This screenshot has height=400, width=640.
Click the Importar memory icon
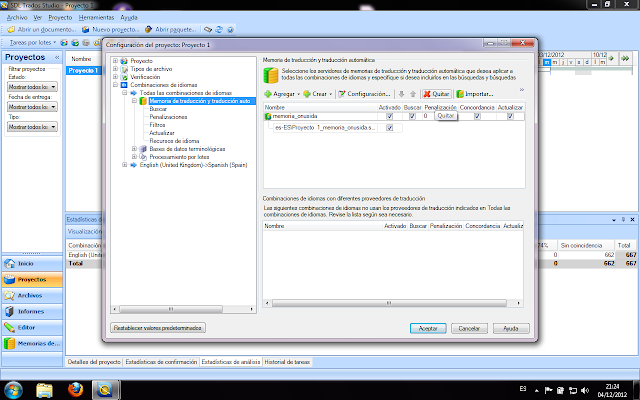tap(460, 94)
